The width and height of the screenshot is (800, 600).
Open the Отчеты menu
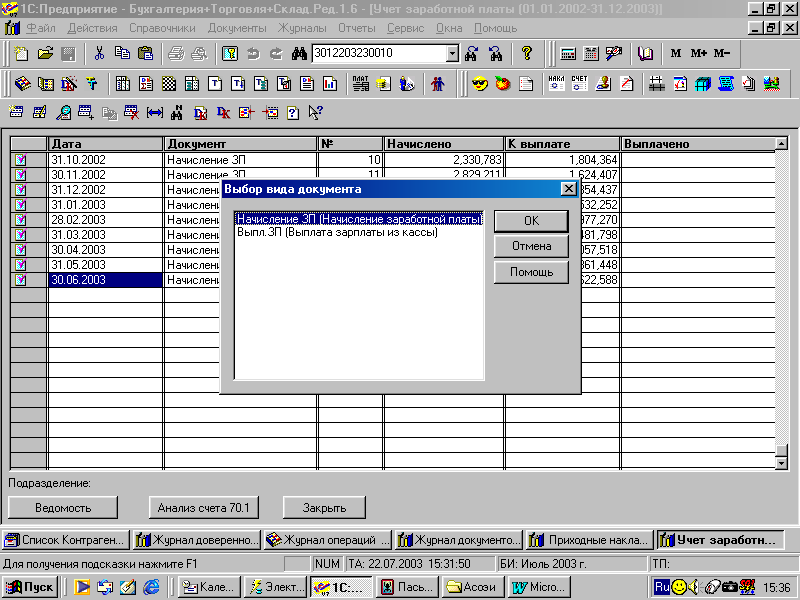click(x=357, y=28)
